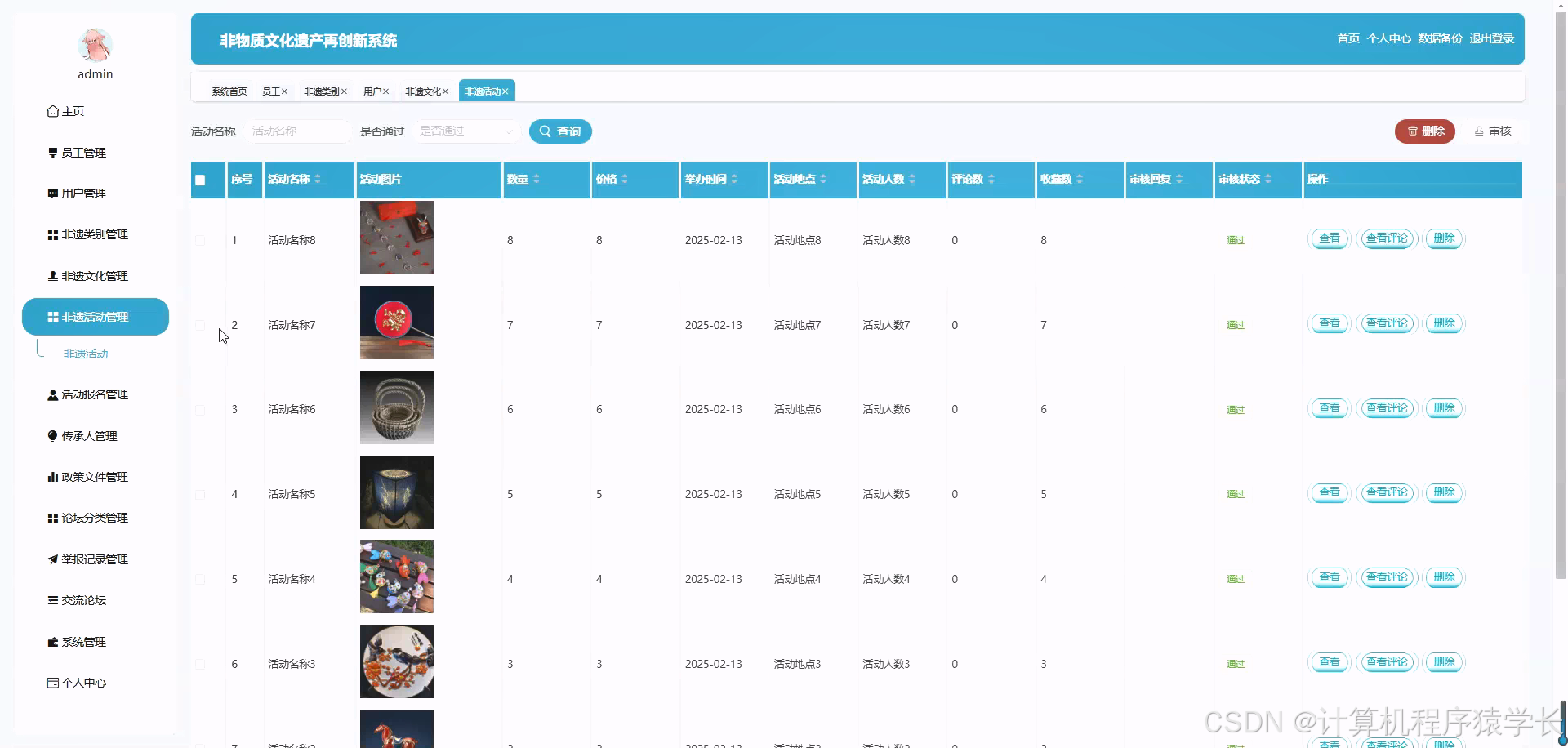This screenshot has width=1568, height=748.
Task: Click the 论坛分类管理 grid icon
Action: pyautogui.click(x=53, y=519)
